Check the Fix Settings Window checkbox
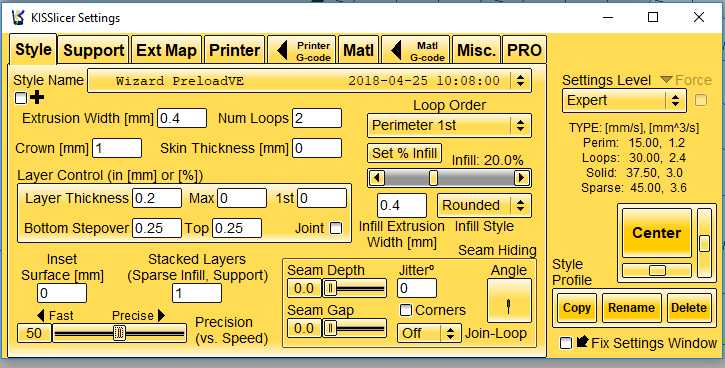The image size is (725, 368). coord(565,343)
